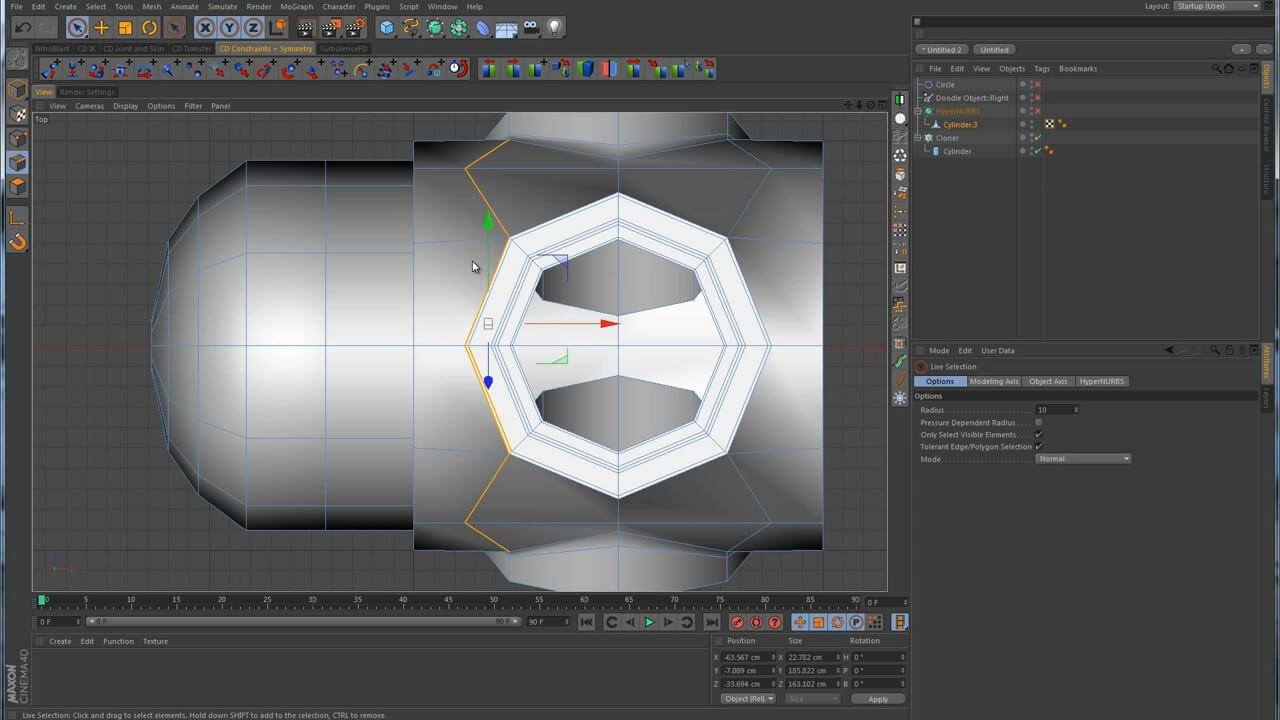Click the Scale tool icon
This screenshot has height=720, width=1280.
125,28
